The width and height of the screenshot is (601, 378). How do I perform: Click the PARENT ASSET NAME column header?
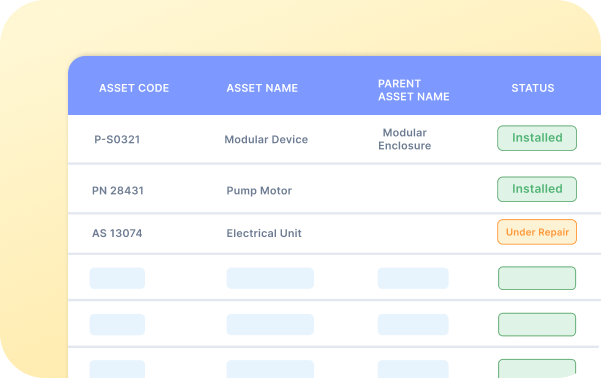pos(414,90)
